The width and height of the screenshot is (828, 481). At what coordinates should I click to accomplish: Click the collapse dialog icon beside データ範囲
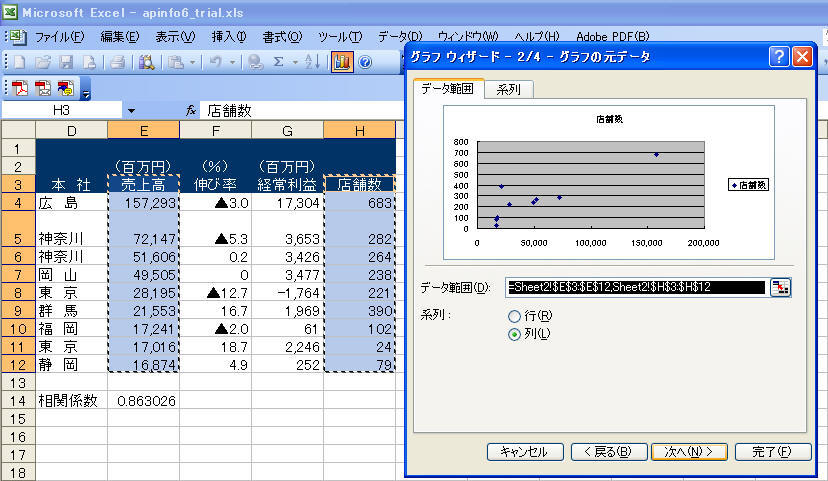point(780,288)
